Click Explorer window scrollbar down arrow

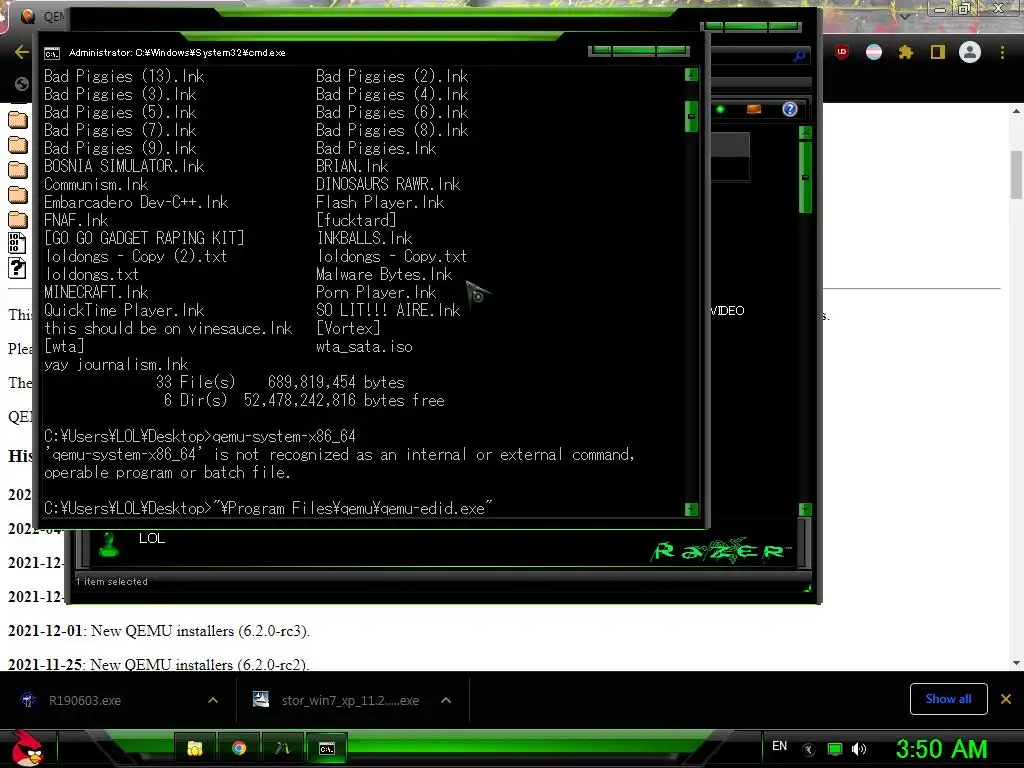805,509
